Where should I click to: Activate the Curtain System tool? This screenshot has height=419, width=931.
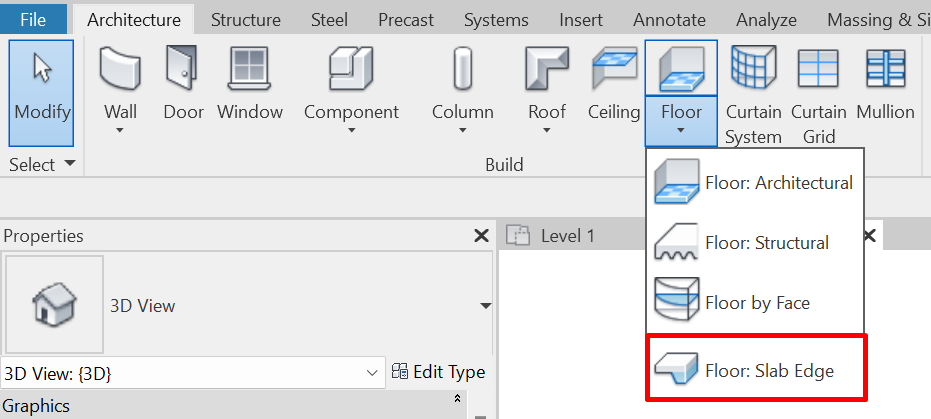pyautogui.click(x=753, y=95)
